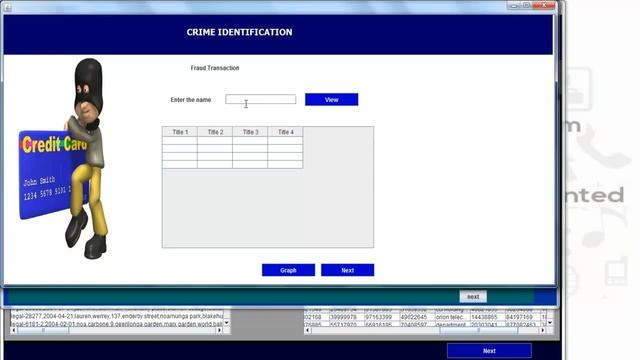This screenshot has height=360, width=640.
Task: Click the right arrow of the right data table scrollbar
Action: point(542,330)
